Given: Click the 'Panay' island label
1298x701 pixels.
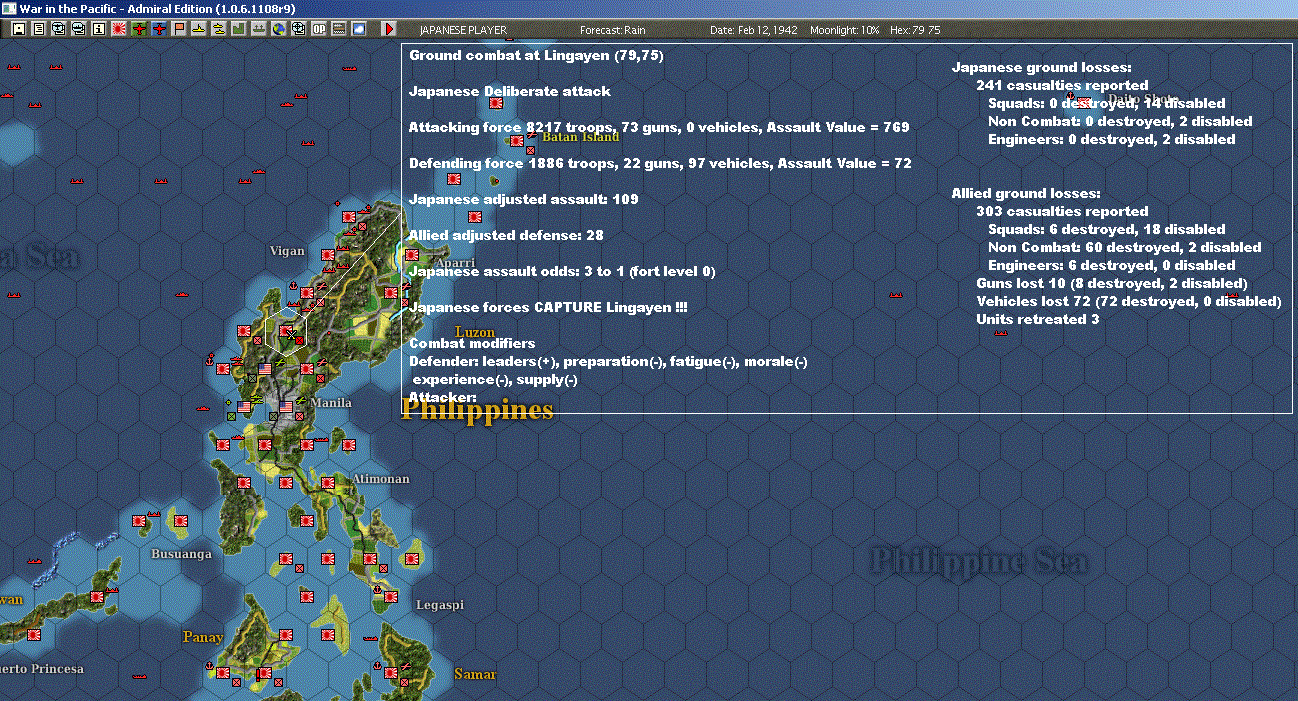Looking at the screenshot, I should [x=203, y=637].
